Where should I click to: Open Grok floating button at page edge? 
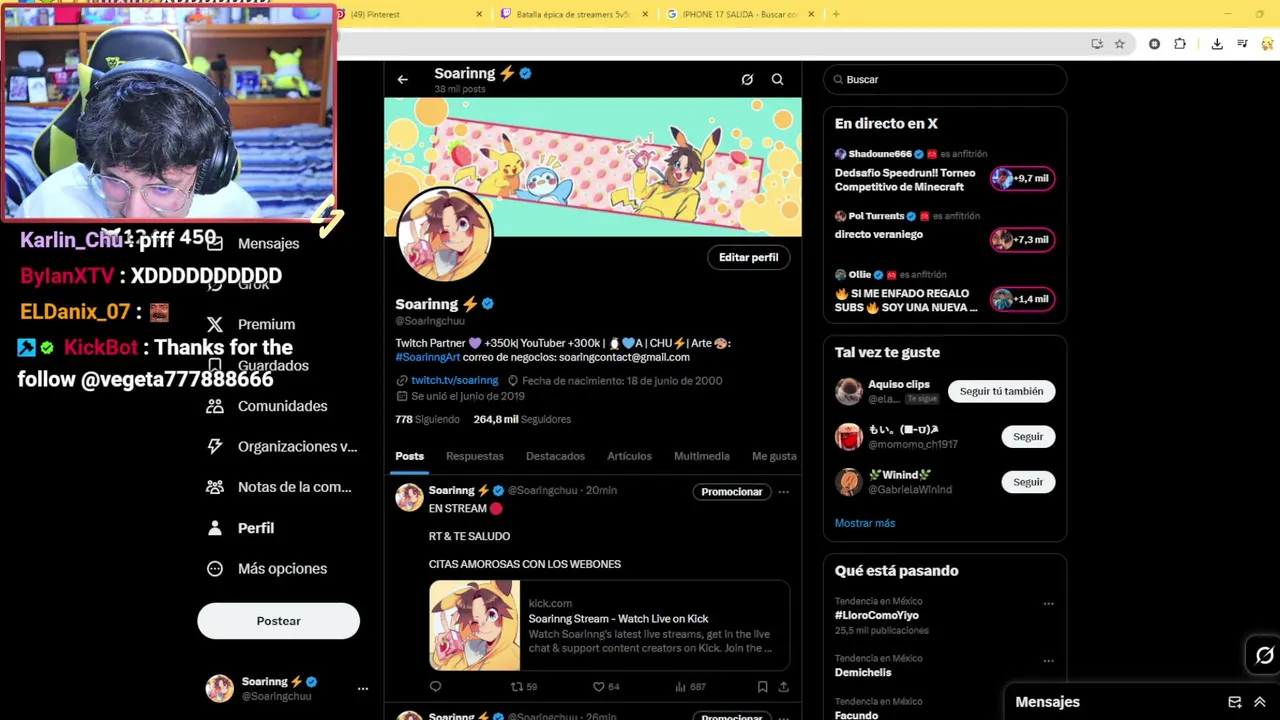1265,656
